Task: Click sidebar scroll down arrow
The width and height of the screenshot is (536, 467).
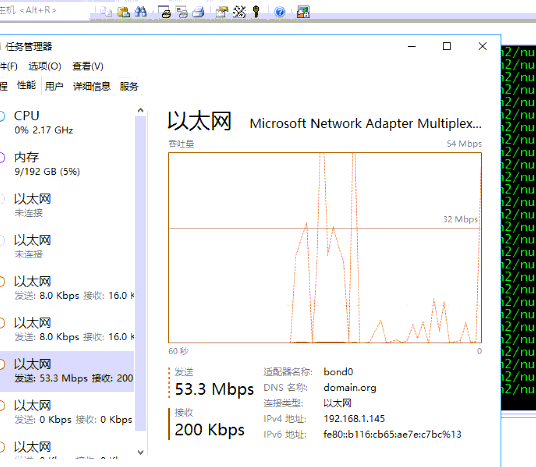Action: coord(140,452)
